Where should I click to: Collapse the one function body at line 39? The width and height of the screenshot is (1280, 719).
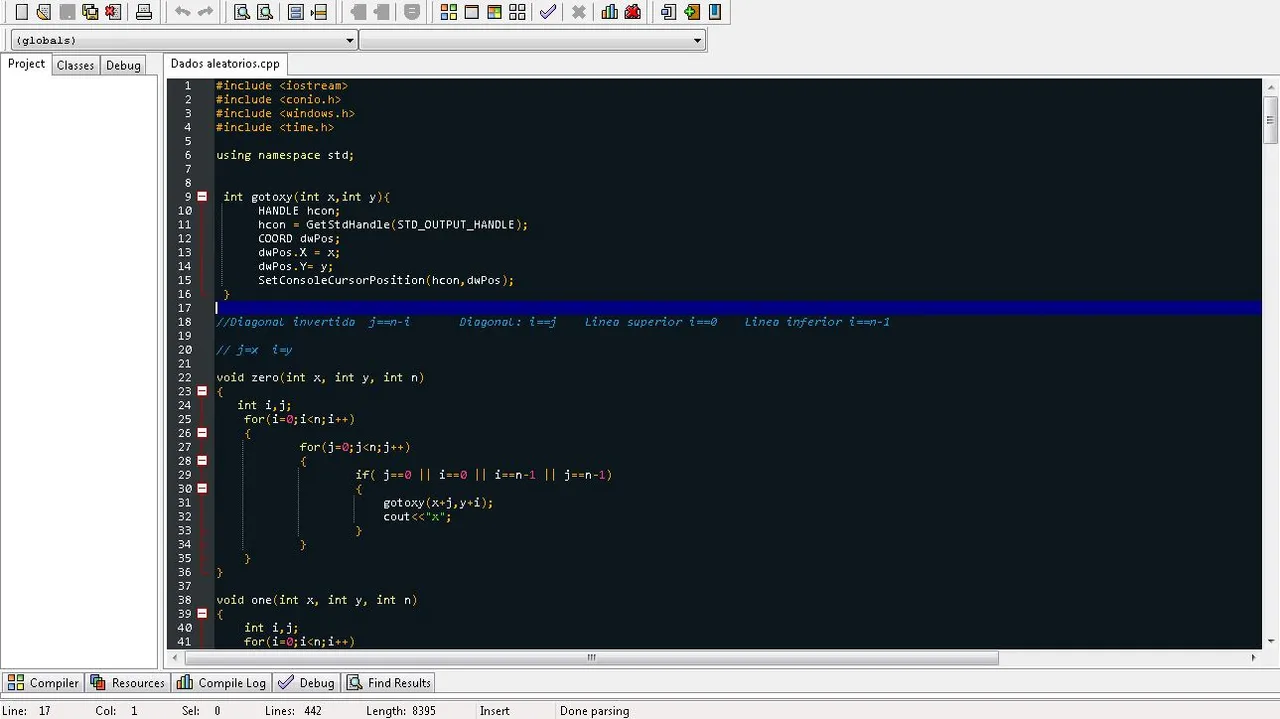(x=202, y=613)
